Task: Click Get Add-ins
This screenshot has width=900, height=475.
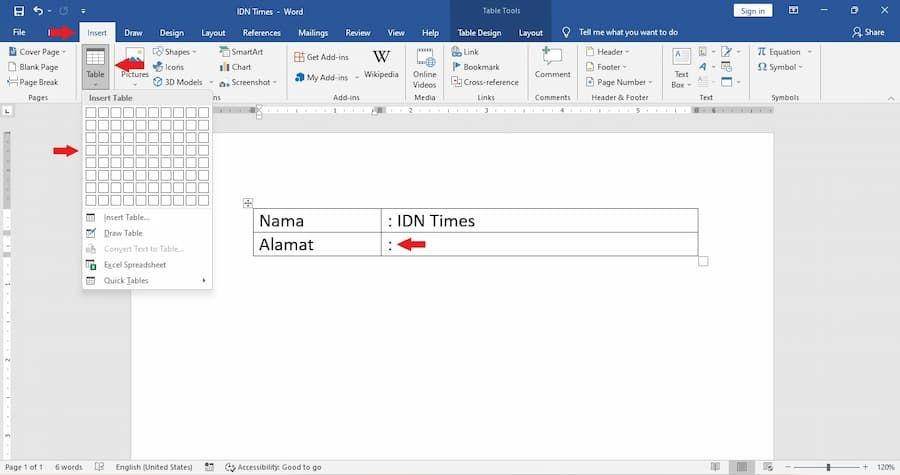Action: coord(321,57)
